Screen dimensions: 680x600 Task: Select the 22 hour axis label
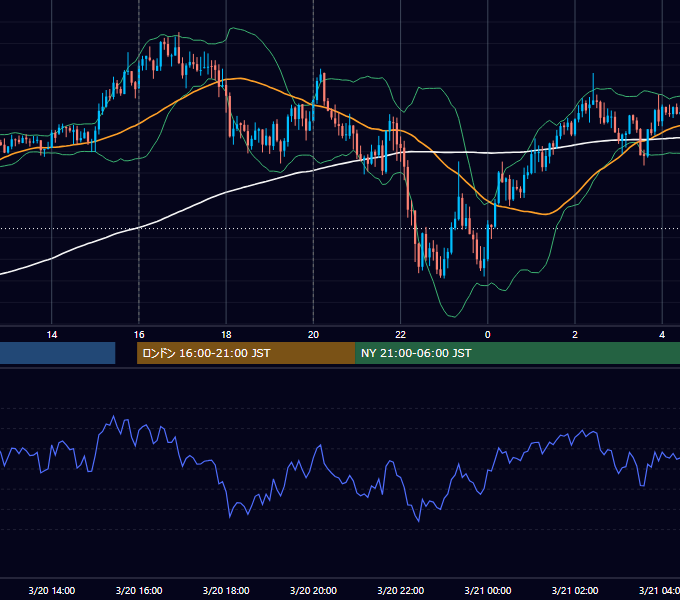(400, 335)
